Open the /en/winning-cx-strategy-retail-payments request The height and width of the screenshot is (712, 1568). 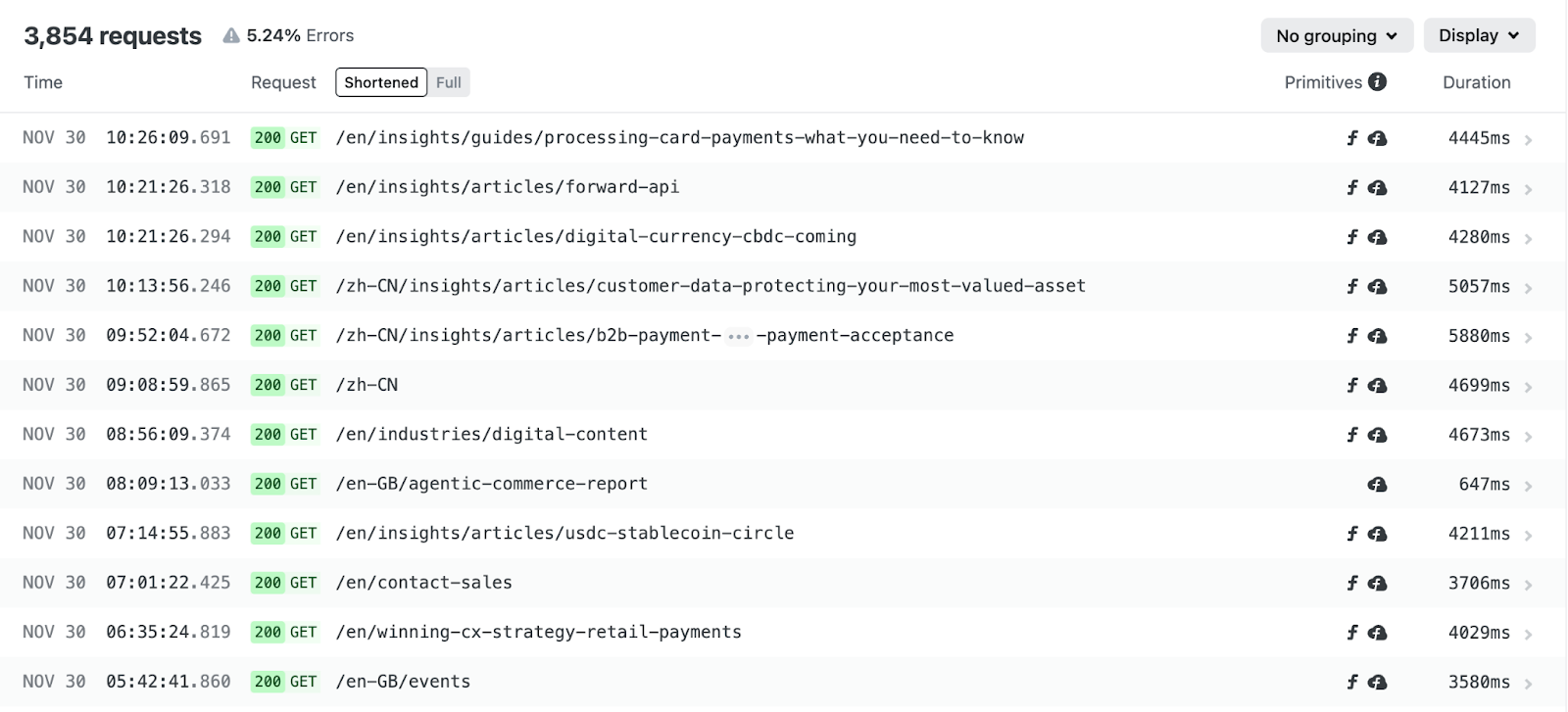pyautogui.click(x=538, y=632)
